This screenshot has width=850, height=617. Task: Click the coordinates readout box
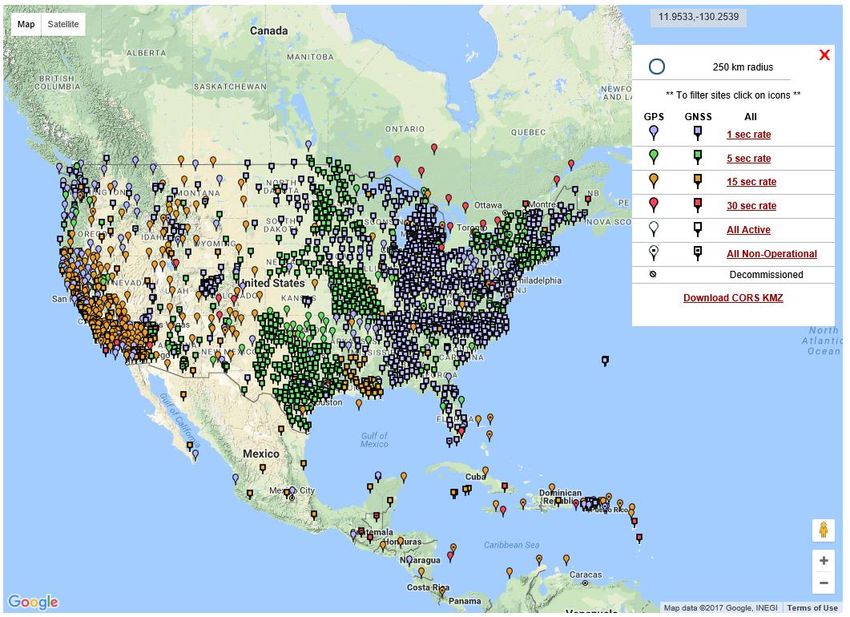coord(698,17)
